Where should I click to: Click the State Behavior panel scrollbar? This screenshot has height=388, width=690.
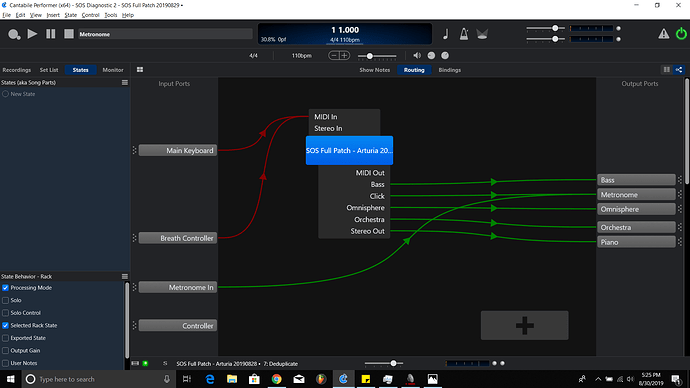(127, 320)
